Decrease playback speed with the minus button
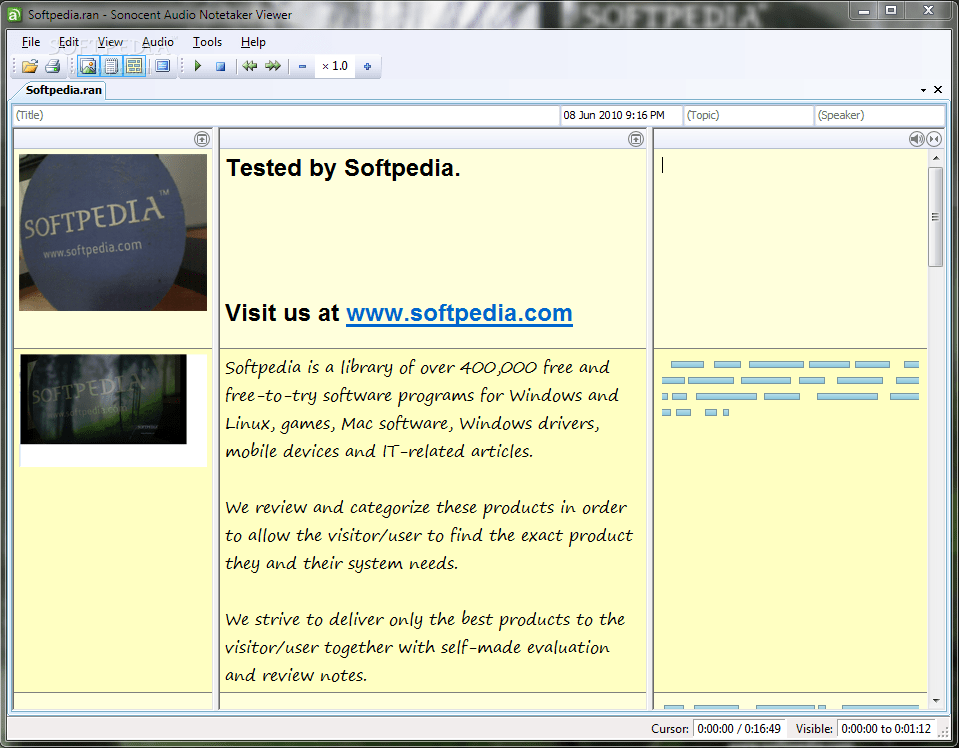Viewport: 959px width, 748px height. 301,66
